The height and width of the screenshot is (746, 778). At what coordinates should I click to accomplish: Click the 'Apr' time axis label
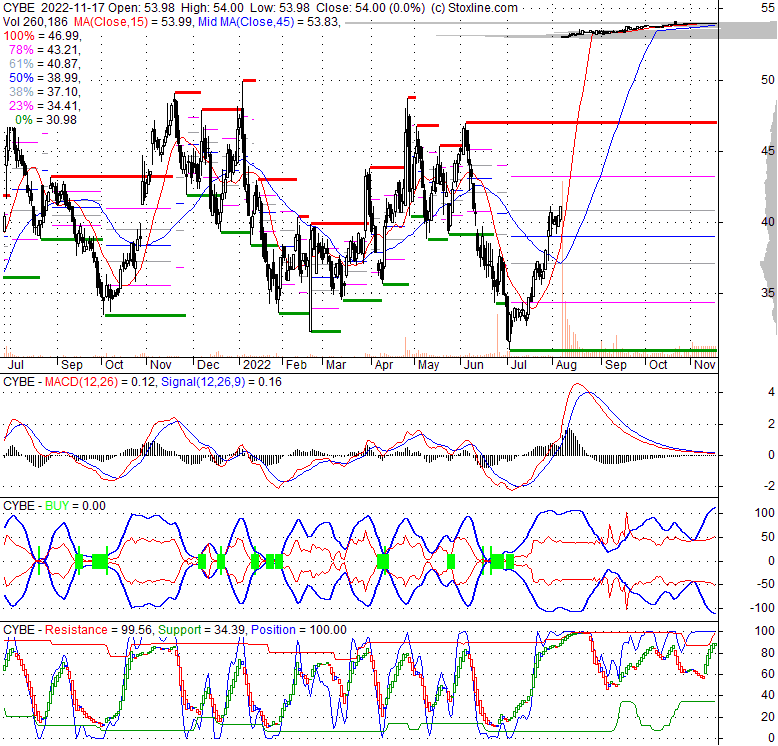coord(384,365)
